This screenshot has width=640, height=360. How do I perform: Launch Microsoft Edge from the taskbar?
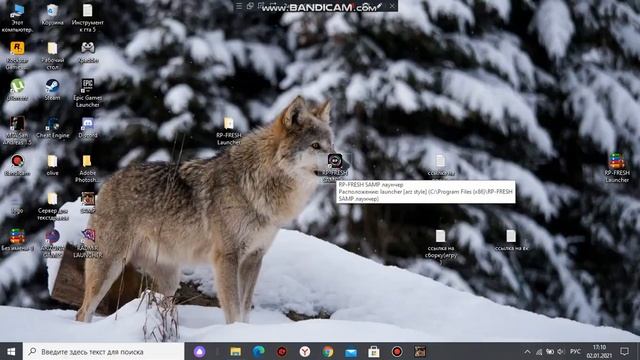tap(258, 351)
